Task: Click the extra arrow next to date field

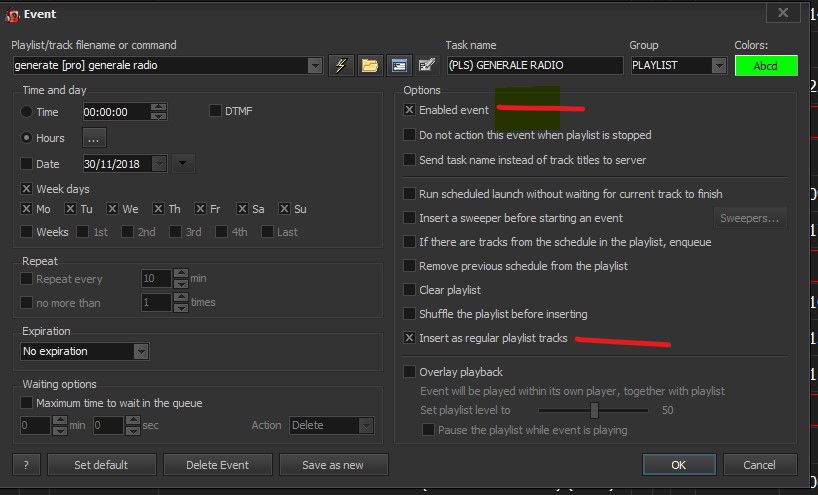Action: pos(182,163)
